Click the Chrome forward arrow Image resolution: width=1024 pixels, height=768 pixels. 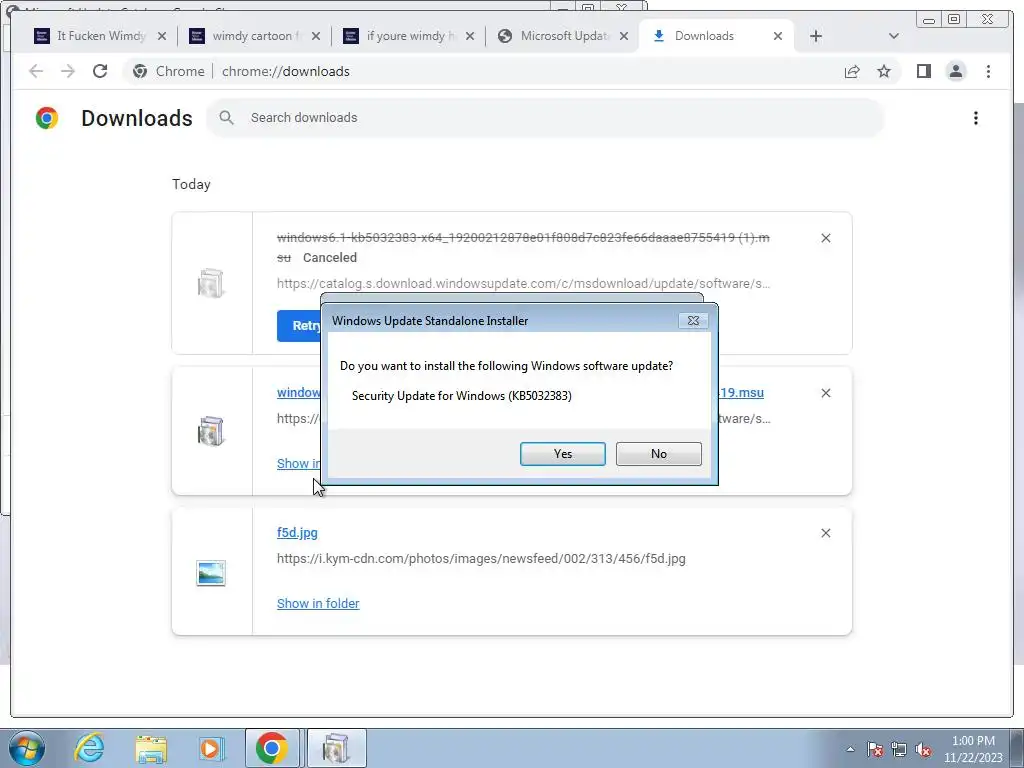(x=67, y=71)
